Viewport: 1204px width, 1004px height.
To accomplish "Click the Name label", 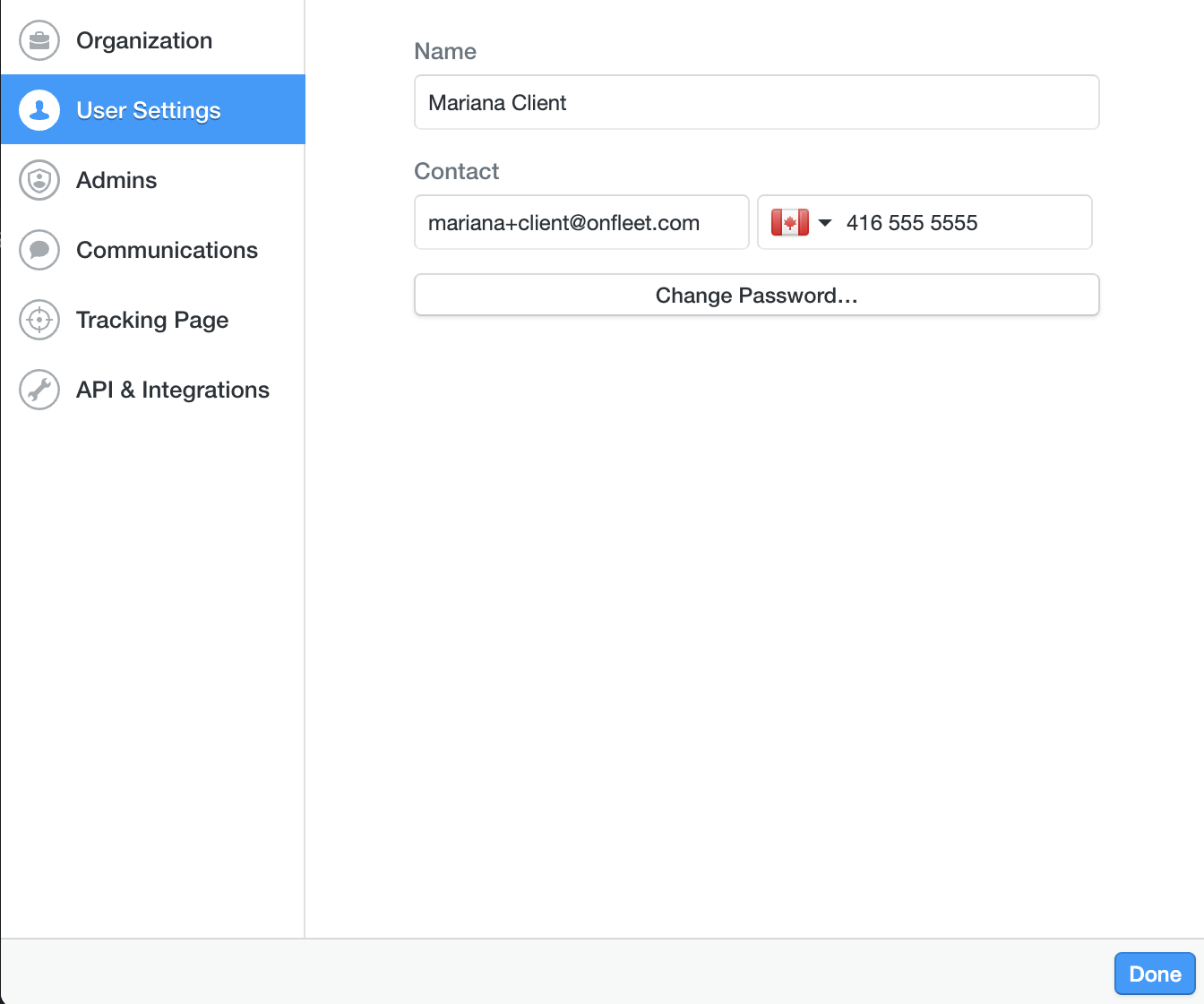I will [445, 51].
